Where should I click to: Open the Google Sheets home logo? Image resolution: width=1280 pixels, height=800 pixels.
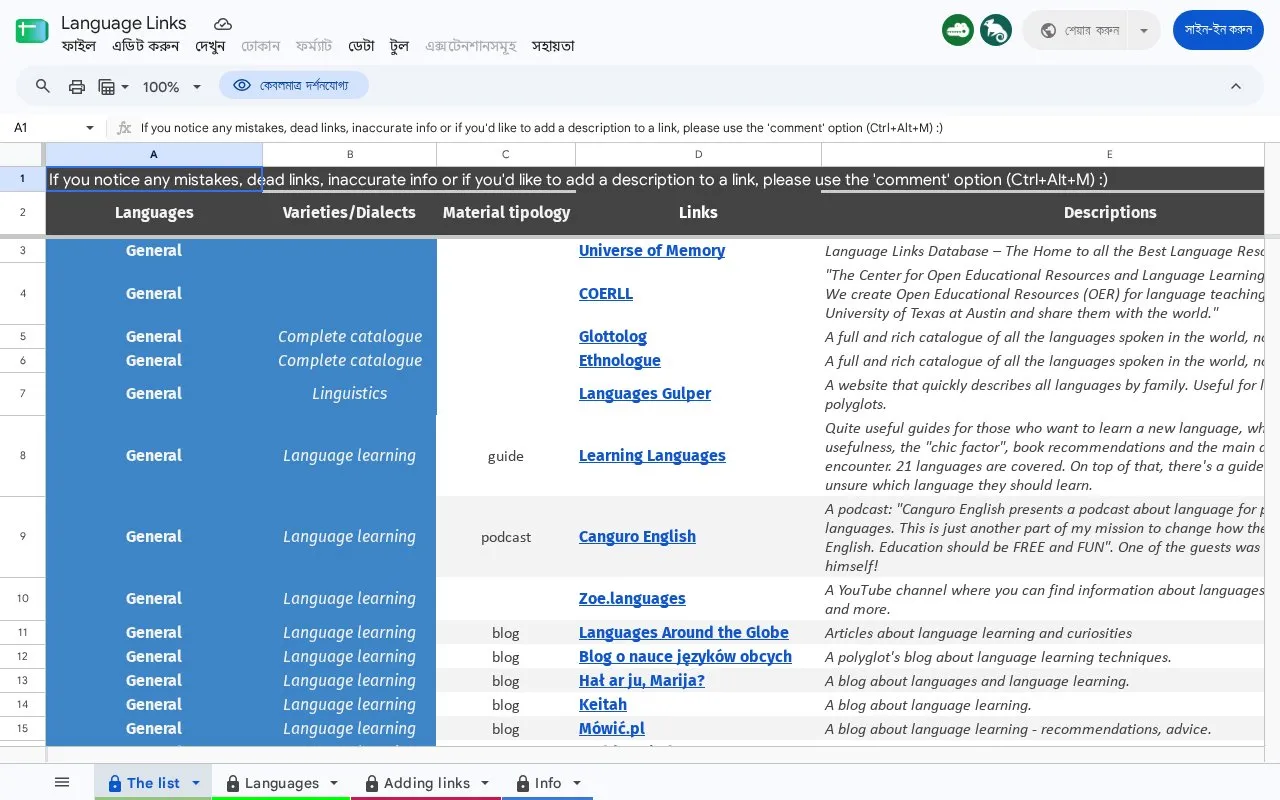(32, 31)
